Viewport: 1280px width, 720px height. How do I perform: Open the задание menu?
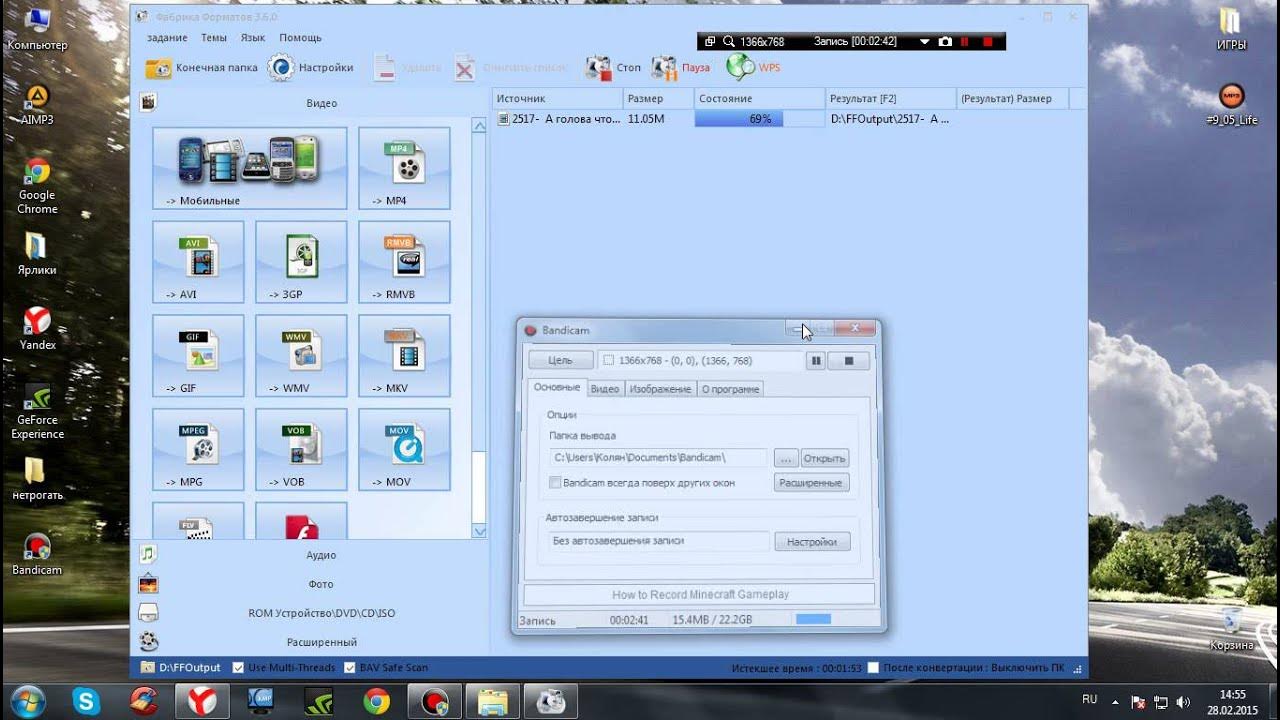[167, 37]
